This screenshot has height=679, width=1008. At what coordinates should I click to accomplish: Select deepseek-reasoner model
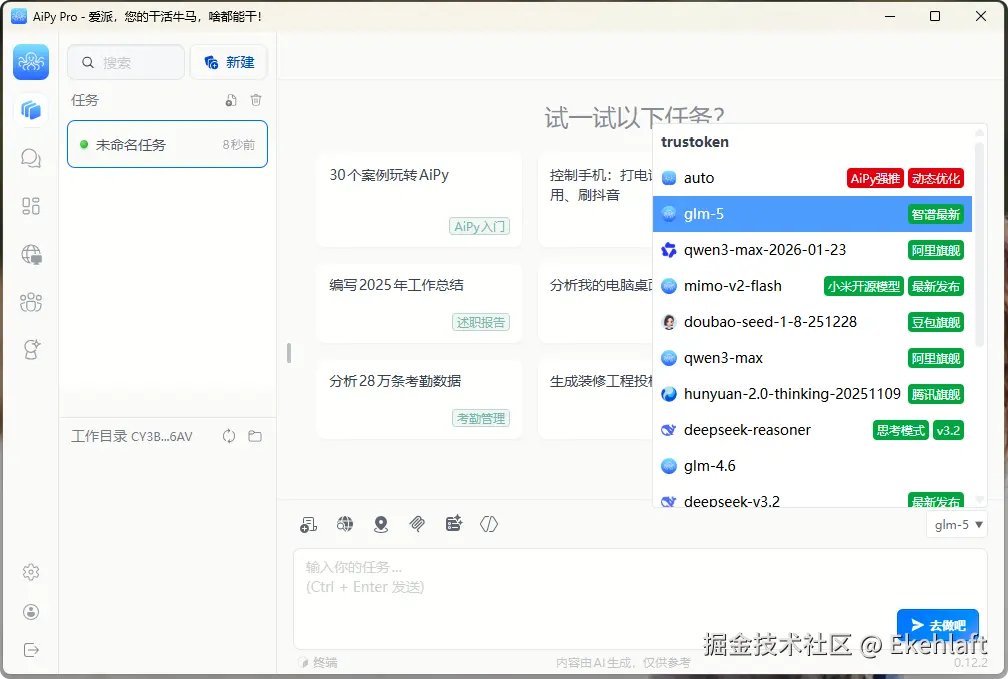pos(813,430)
